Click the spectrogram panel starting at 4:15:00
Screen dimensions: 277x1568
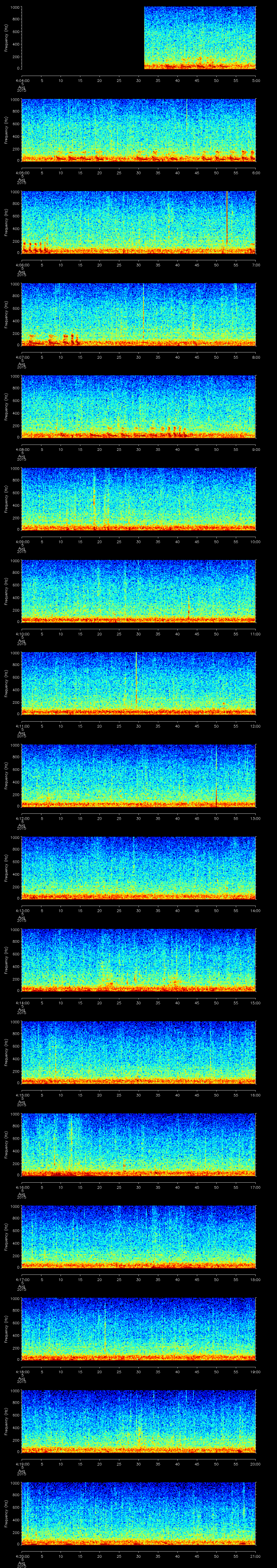139,1052
